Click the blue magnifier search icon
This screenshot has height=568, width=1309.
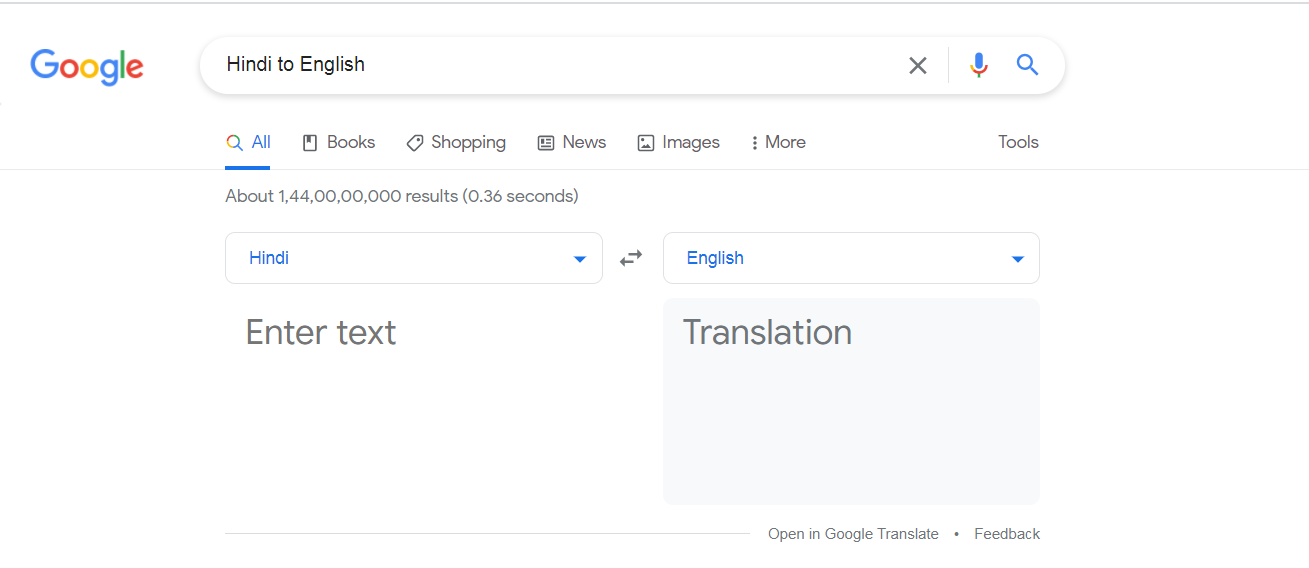click(1027, 66)
